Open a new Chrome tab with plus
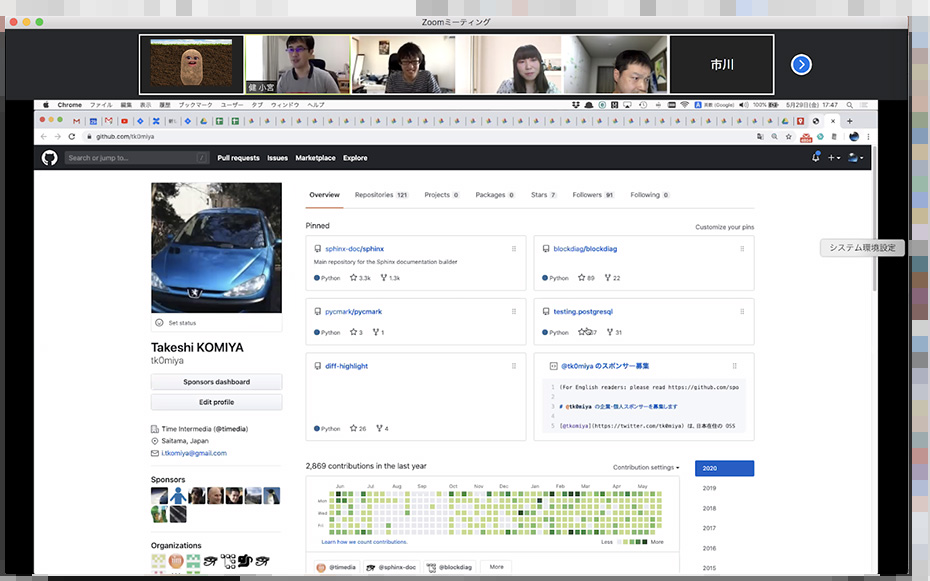The height and width of the screenshot is (581, 930). coord(849,121)
